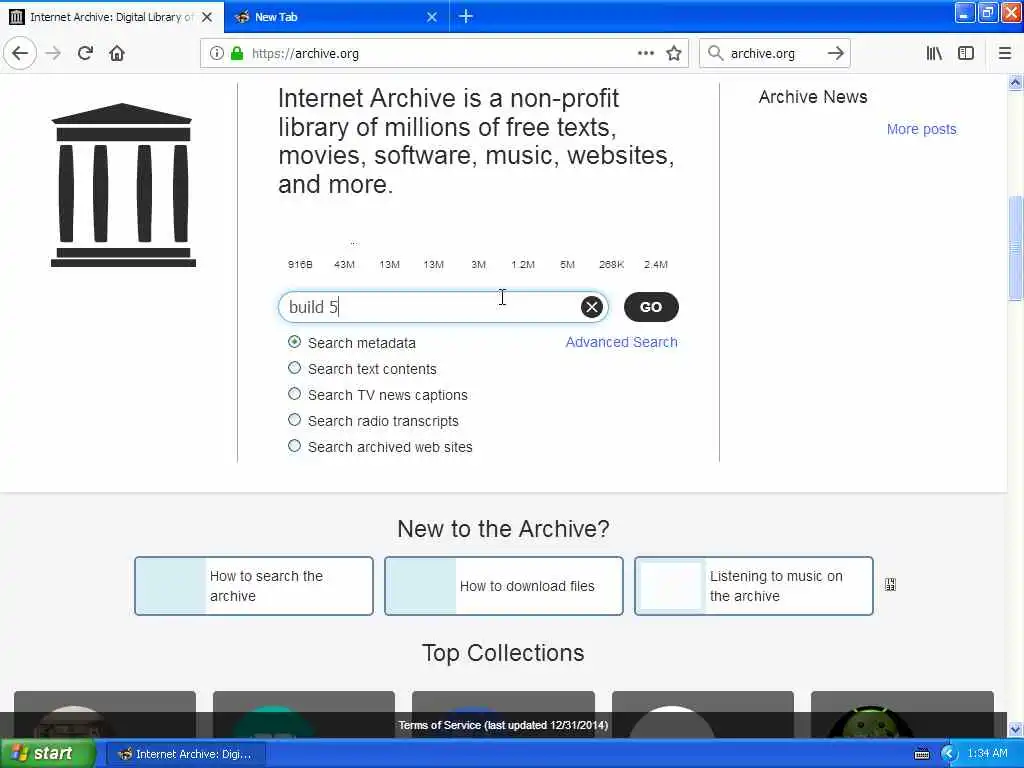View secure connection padlock details

click(x=237, y=53)
